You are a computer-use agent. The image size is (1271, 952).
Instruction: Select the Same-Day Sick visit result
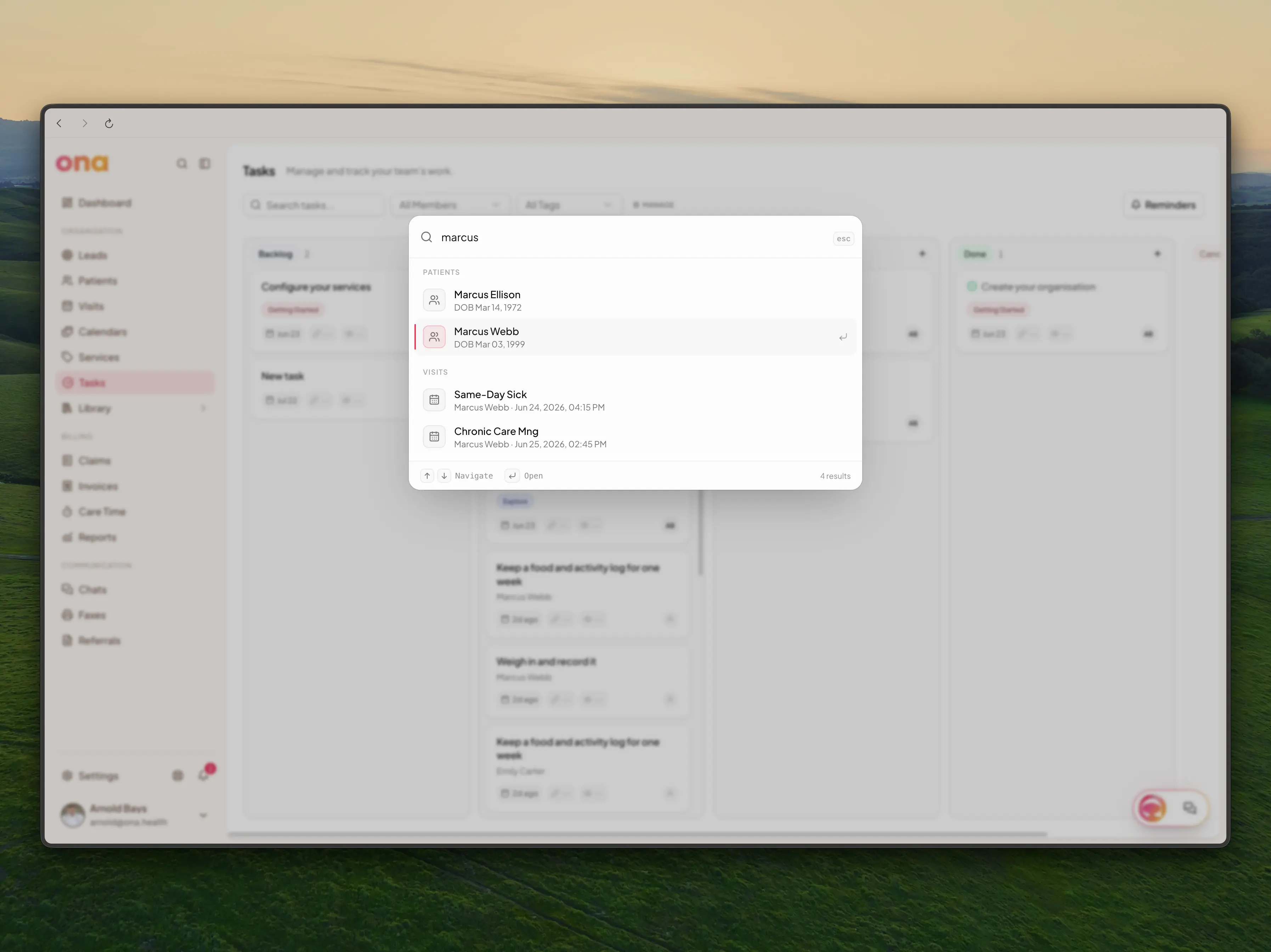pyautogui.click(x=635, y=401)
